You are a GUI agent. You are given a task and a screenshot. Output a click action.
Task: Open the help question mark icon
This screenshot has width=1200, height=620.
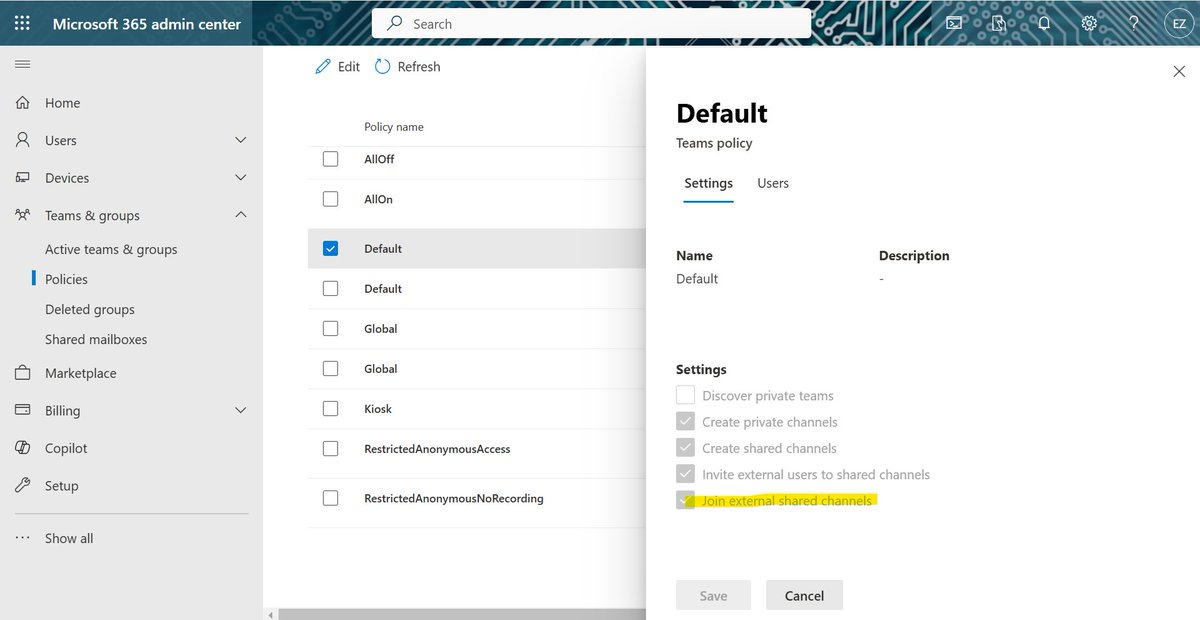1134,23
